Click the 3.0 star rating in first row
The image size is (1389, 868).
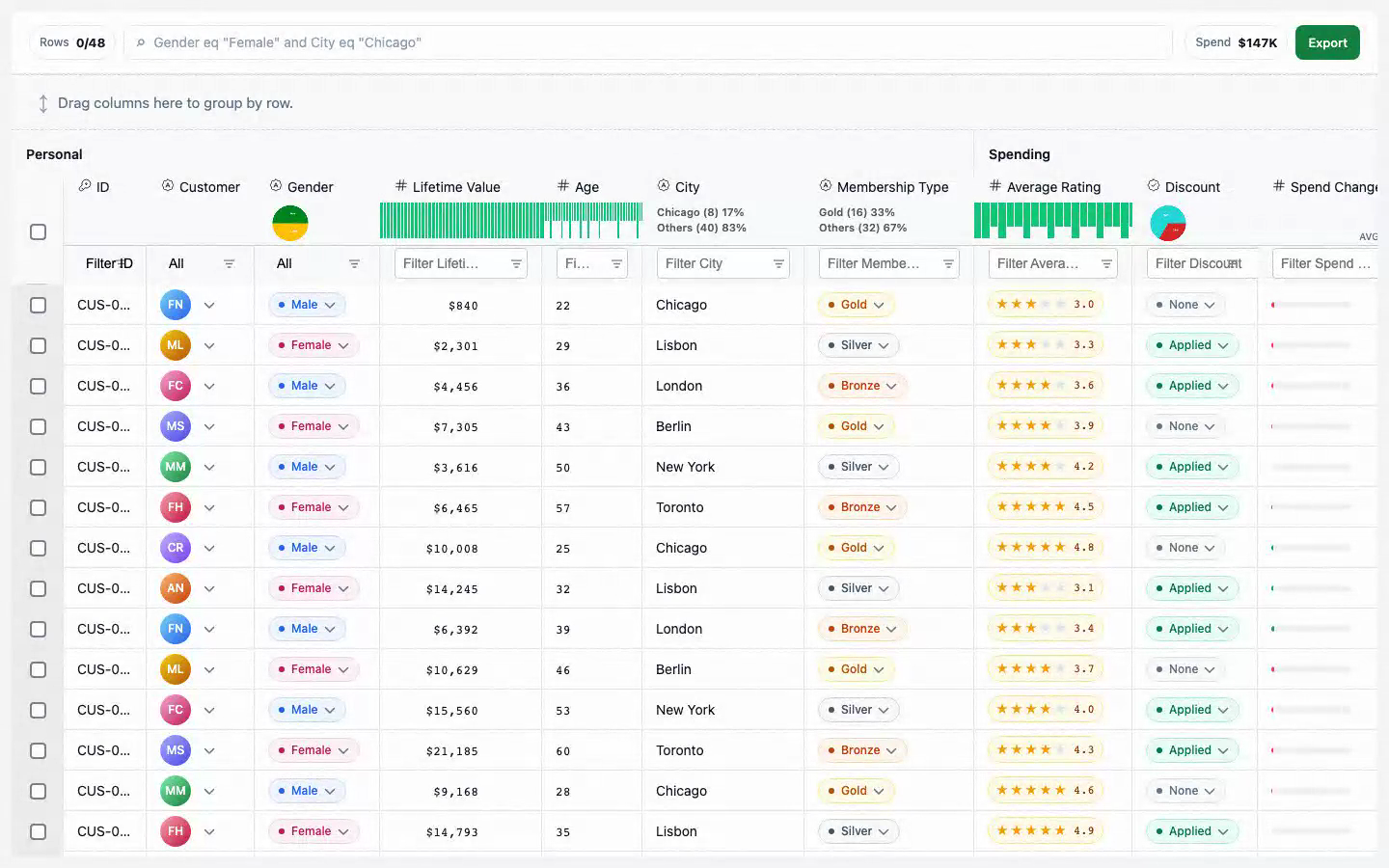pos(1046,305)
